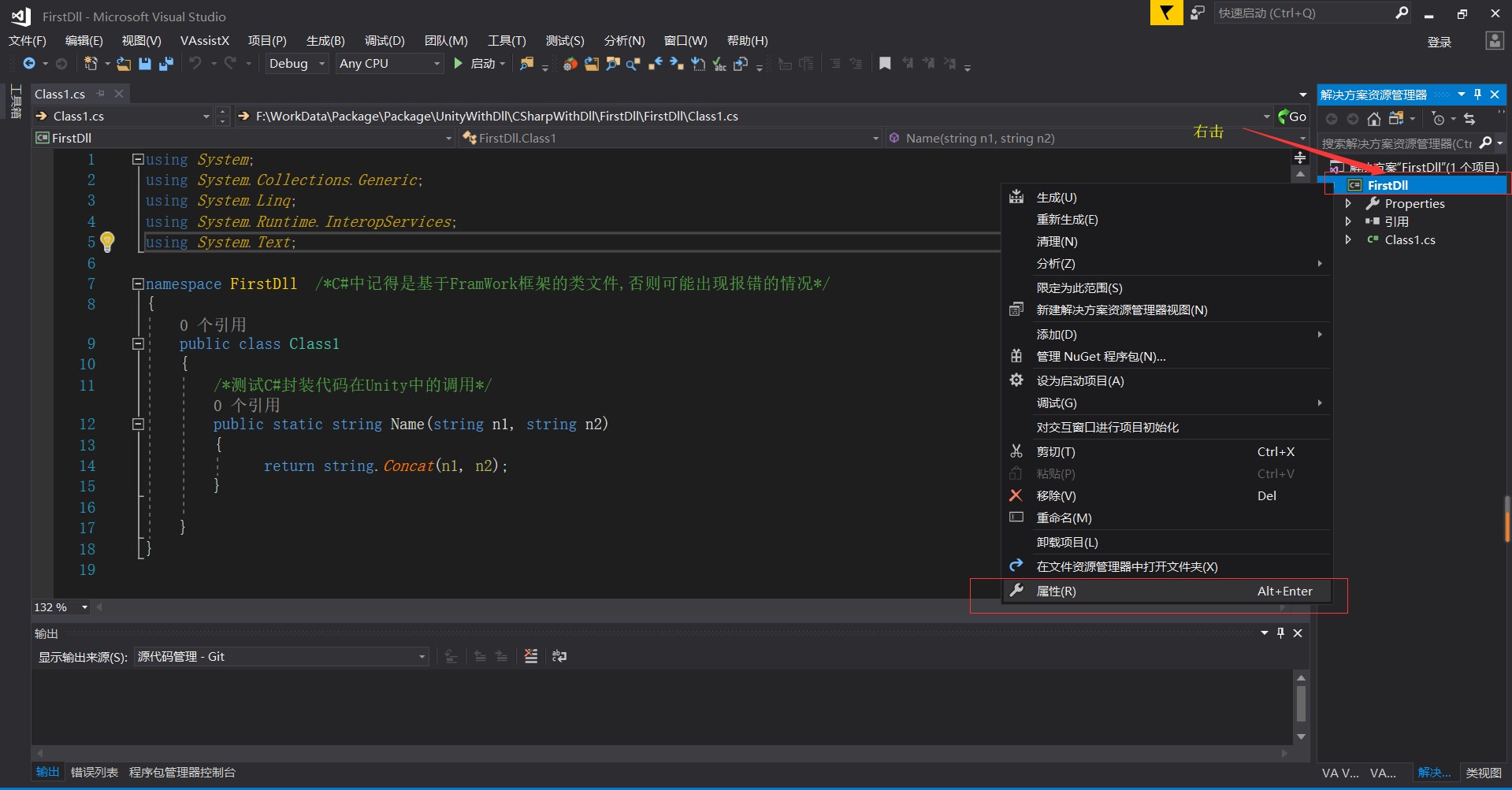
Task: Open the FirstDll.Class1 type dropdown
Action: click(x=671, y=138)
